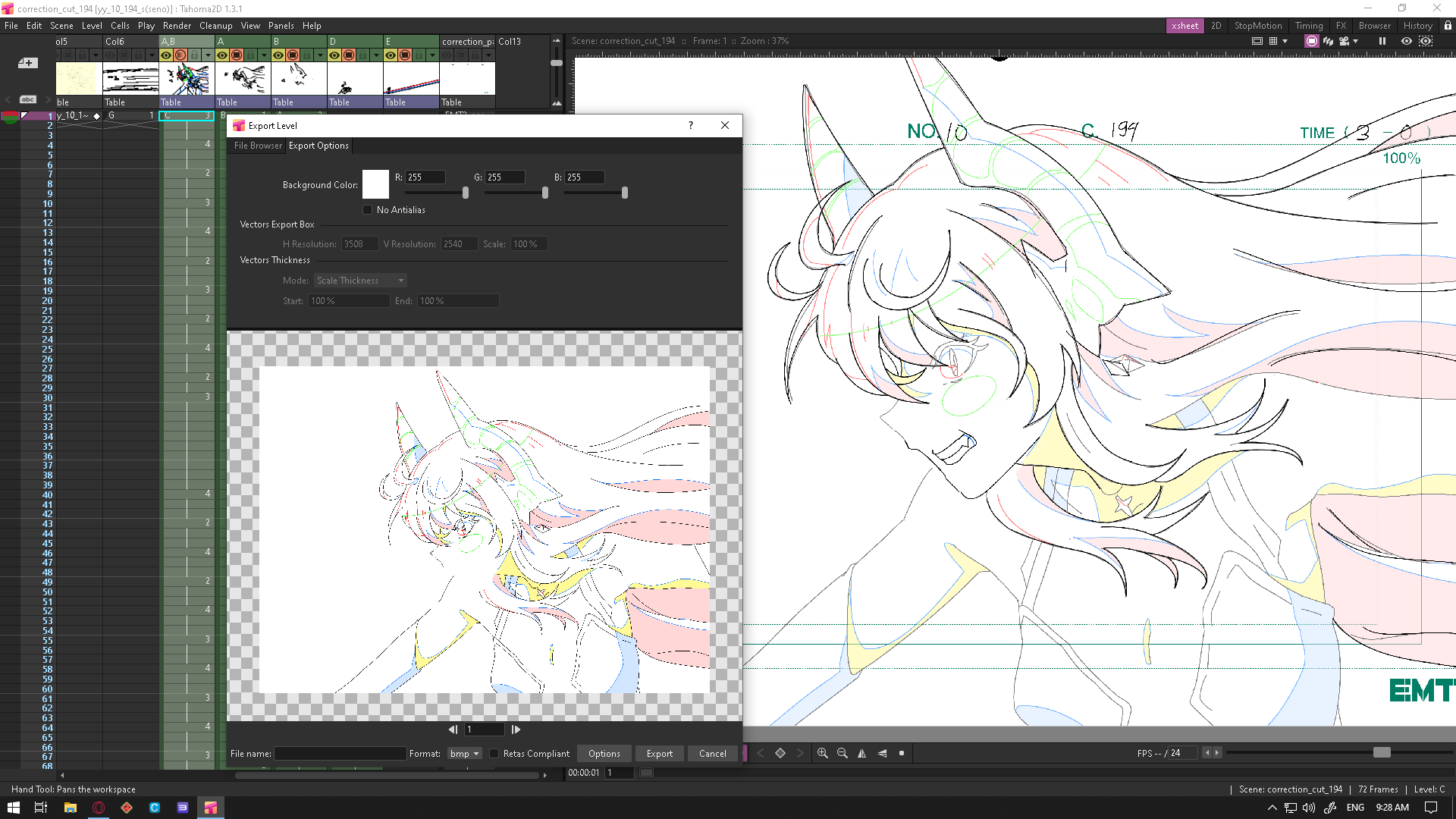Select the 3D view icon

[1329, 42]
